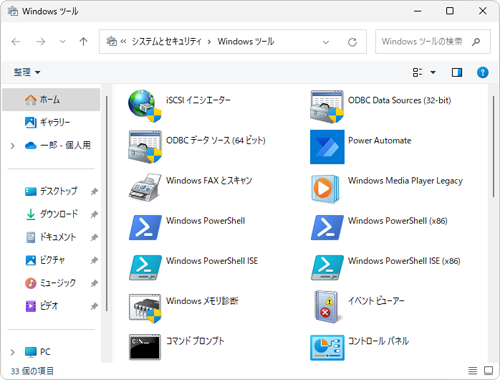
Task: Go up one folder level
Action: point(83,42)
